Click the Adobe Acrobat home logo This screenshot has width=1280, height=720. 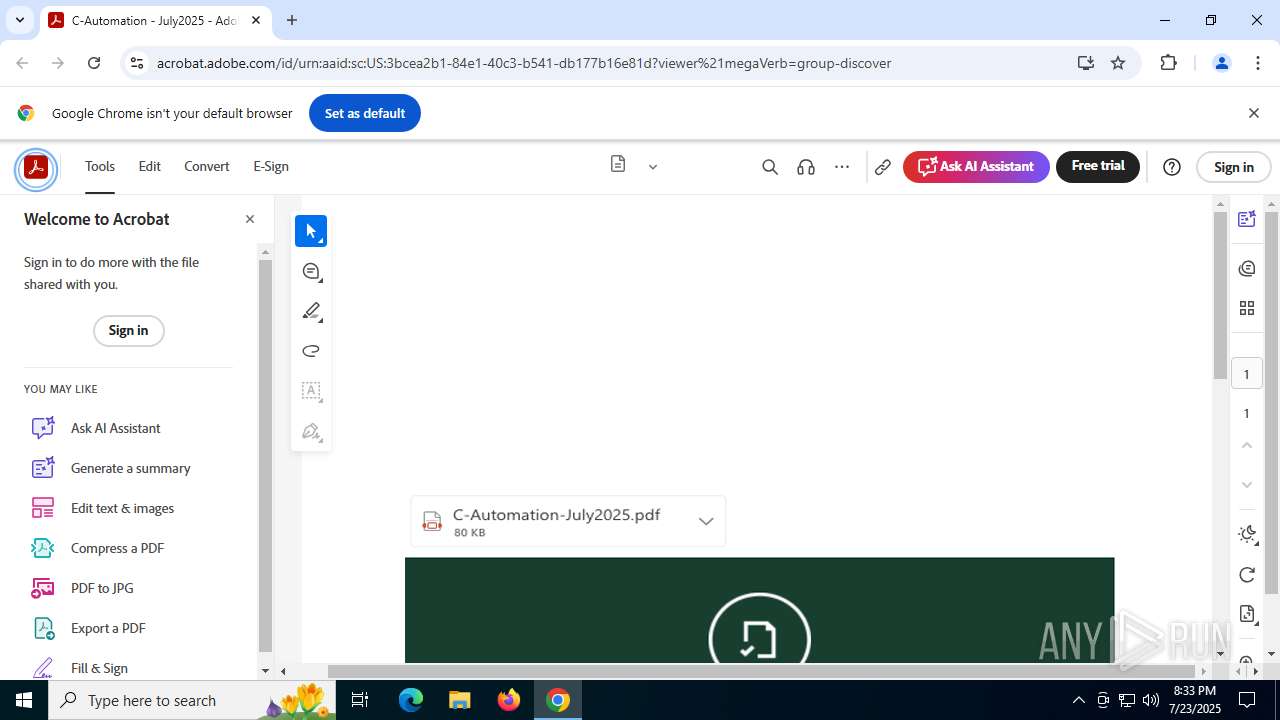pos(36,167)
